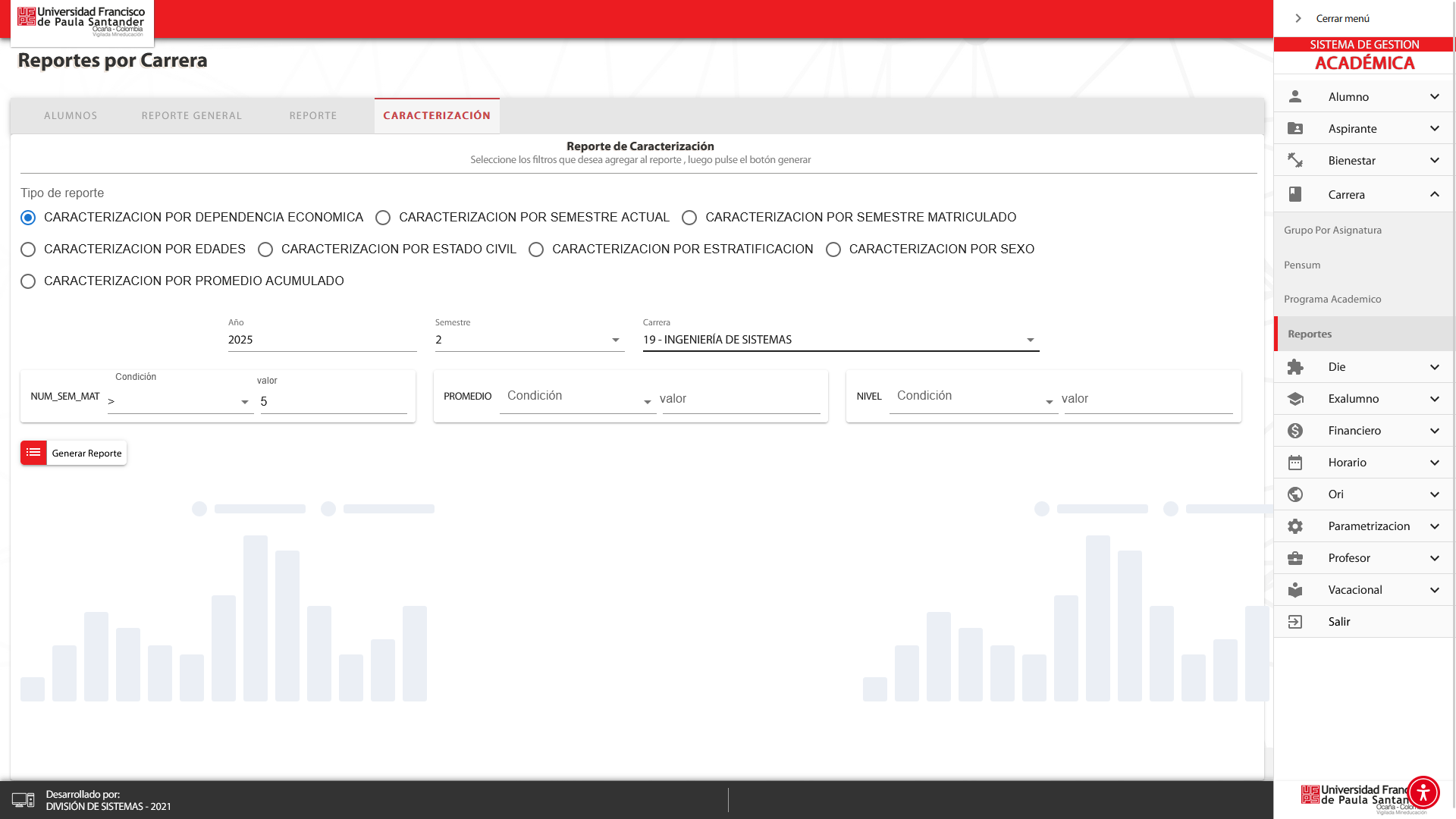The width and height of the screenshot is (1456, 819).
Task: Switch to the Reporte General tab
Action: tap(191, 116)
